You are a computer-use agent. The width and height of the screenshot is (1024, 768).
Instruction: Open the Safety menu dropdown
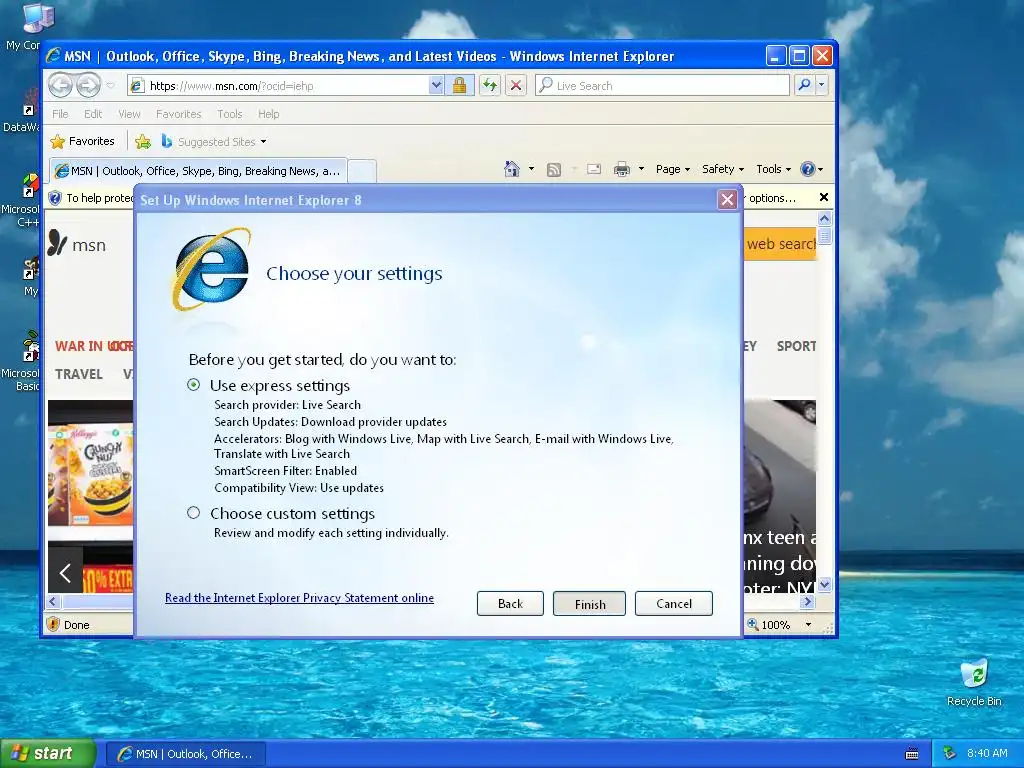[x=722, y=169]
